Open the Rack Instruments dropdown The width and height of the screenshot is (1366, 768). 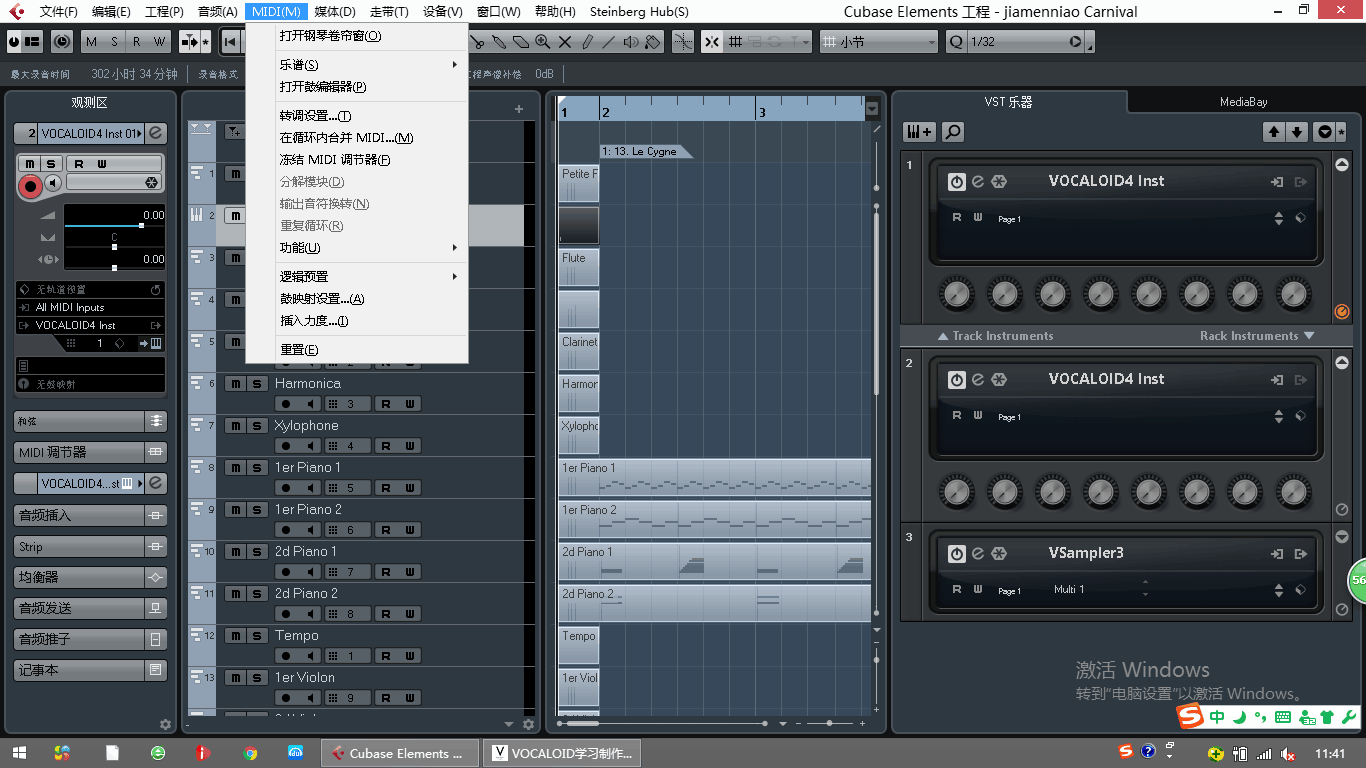click(1256, 336)
